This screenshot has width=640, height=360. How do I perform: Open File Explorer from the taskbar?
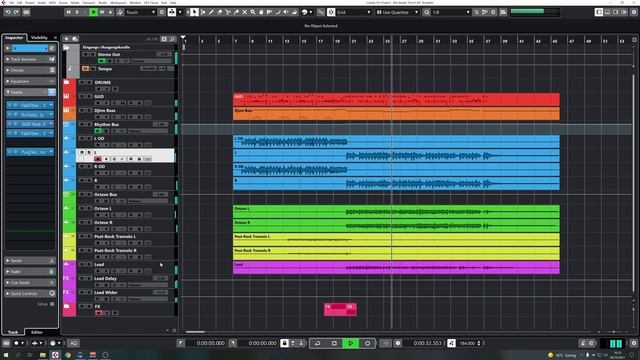tap(42, 355)
